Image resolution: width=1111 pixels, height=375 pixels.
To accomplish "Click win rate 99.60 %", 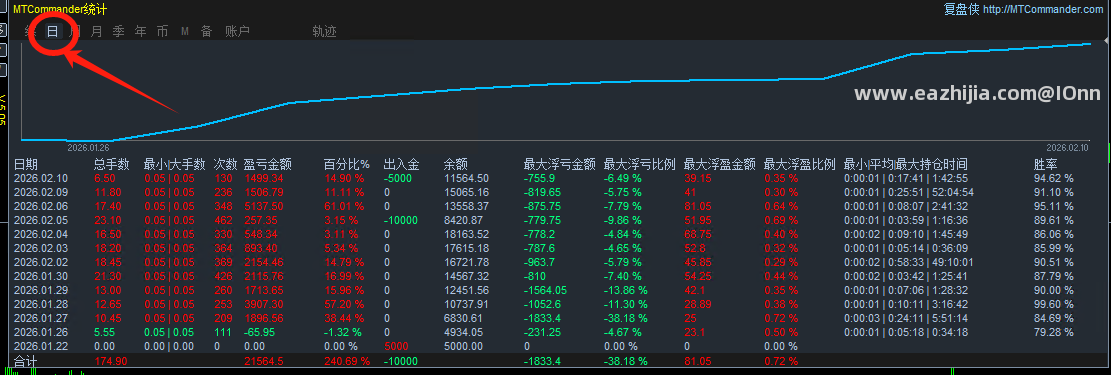I will tap(1054, 304).
